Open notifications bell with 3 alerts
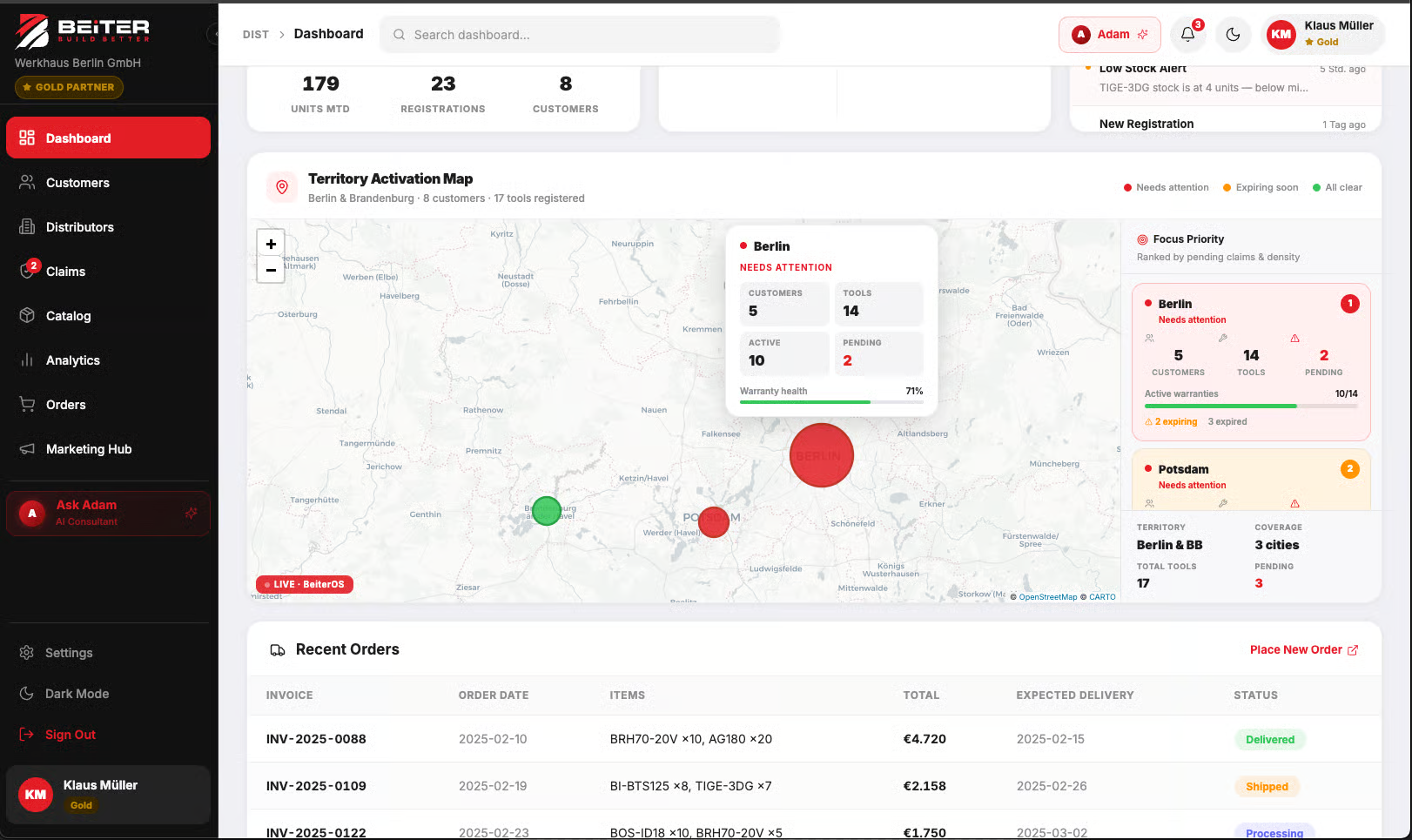1412x840 pixels. pos(1187,35)
